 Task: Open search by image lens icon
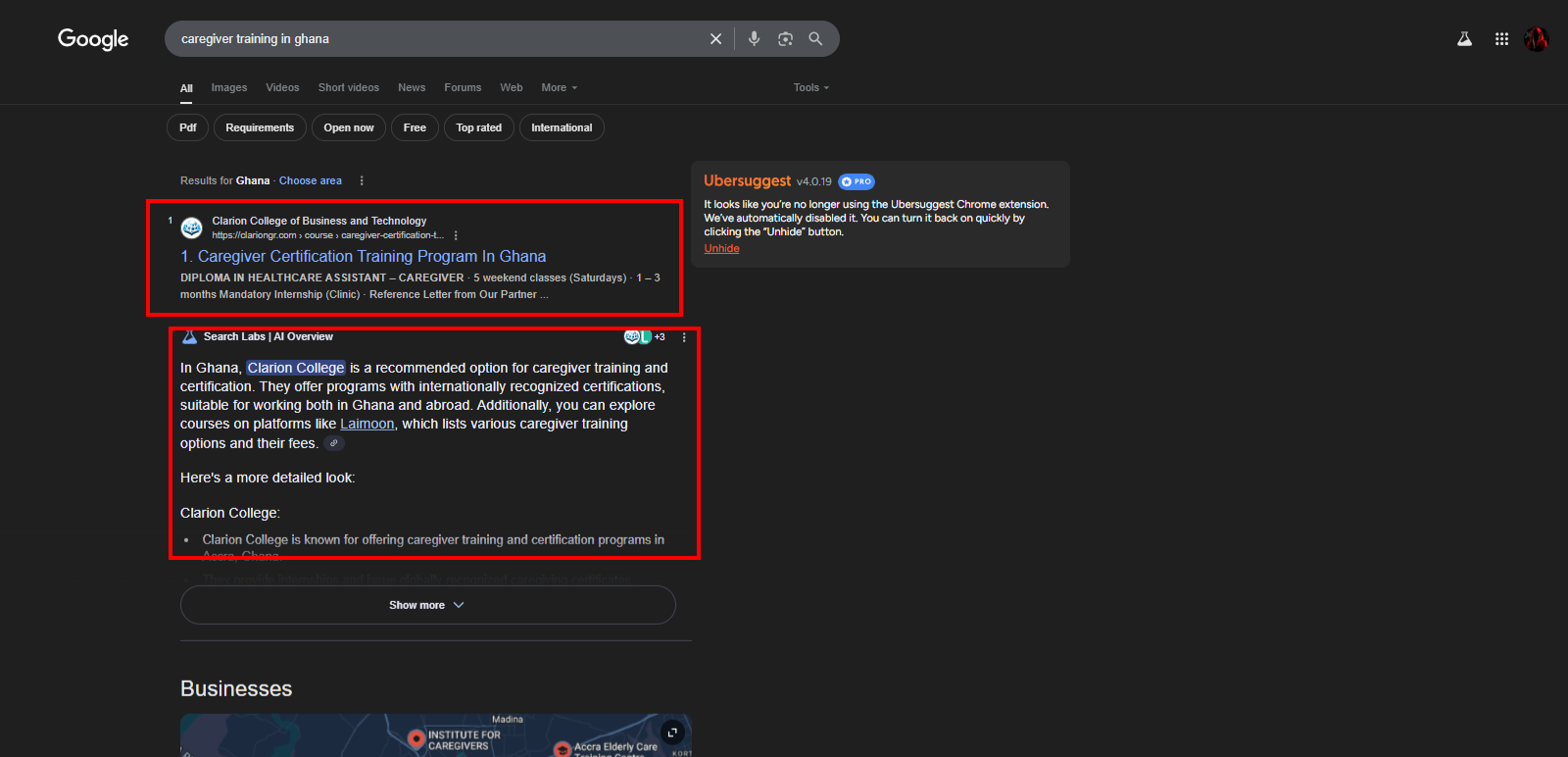tap(785, 39)
